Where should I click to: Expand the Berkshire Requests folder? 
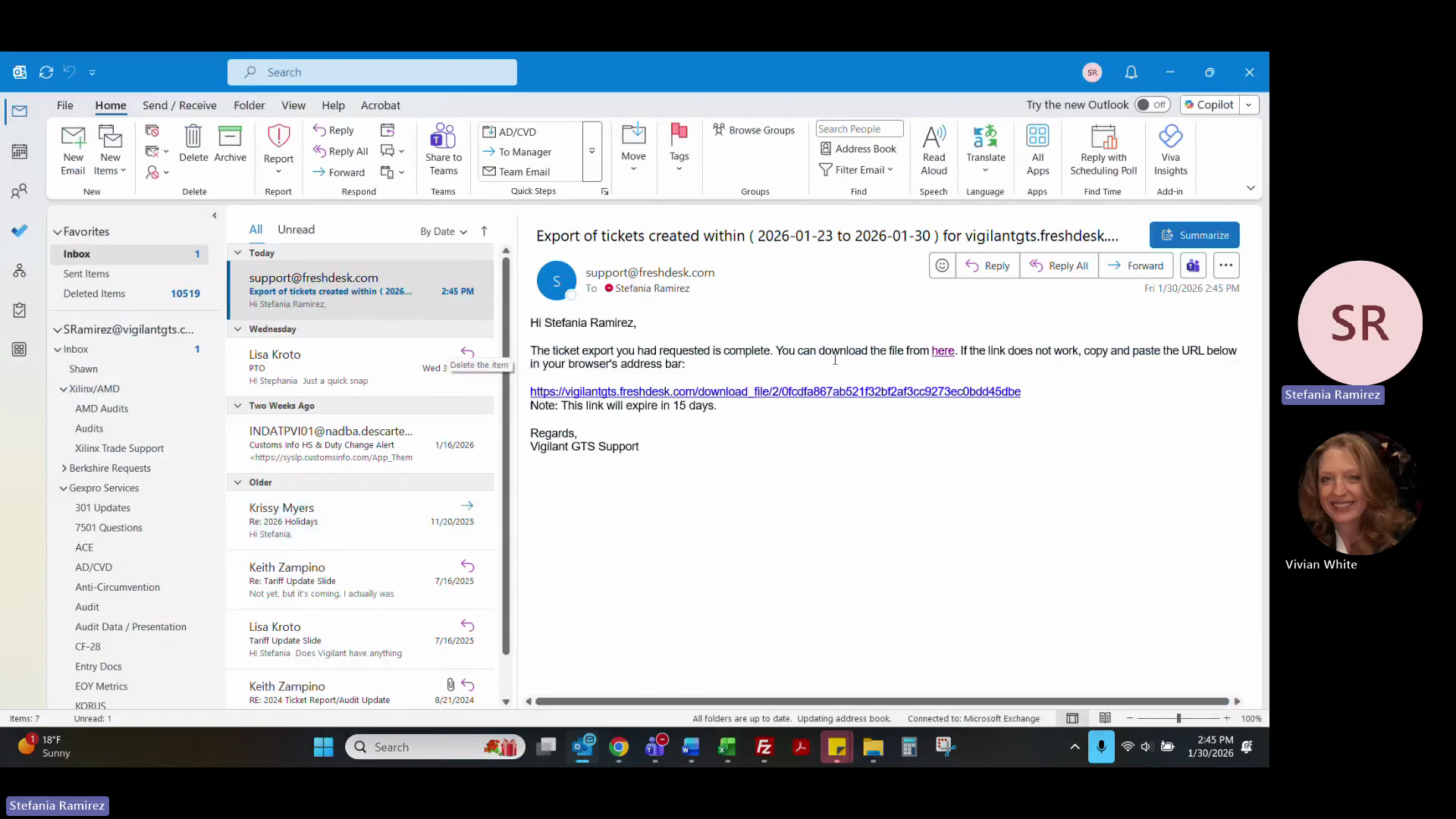pyautogui.click(x=64, y=469)
